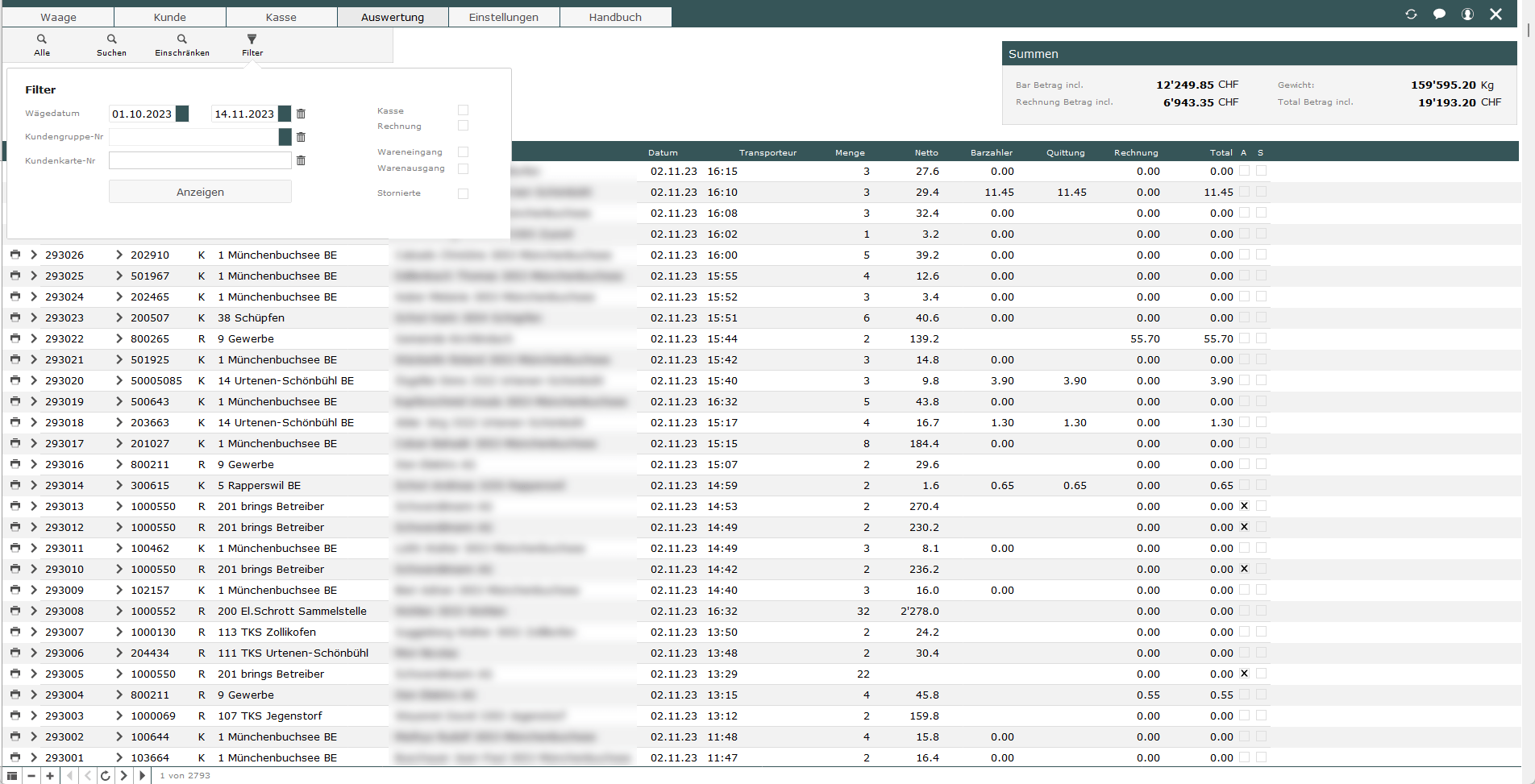Switch to the Kasse tab

coord(281,17)
